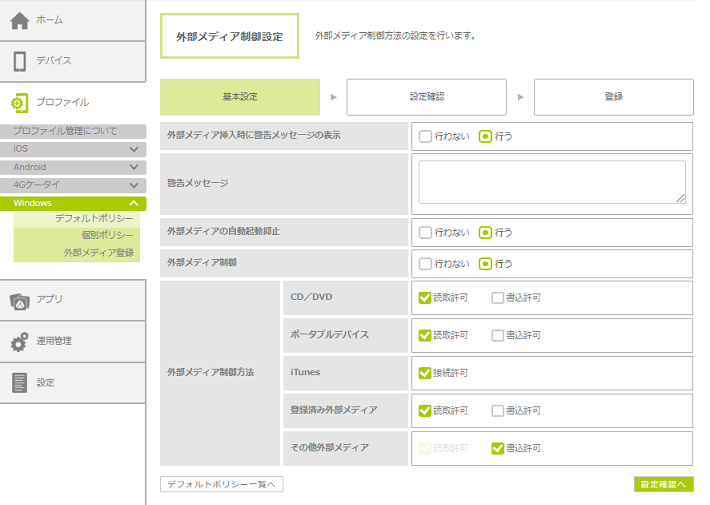Expand the Android section
The image size is (710, 505).
click(x=134, y=167)
